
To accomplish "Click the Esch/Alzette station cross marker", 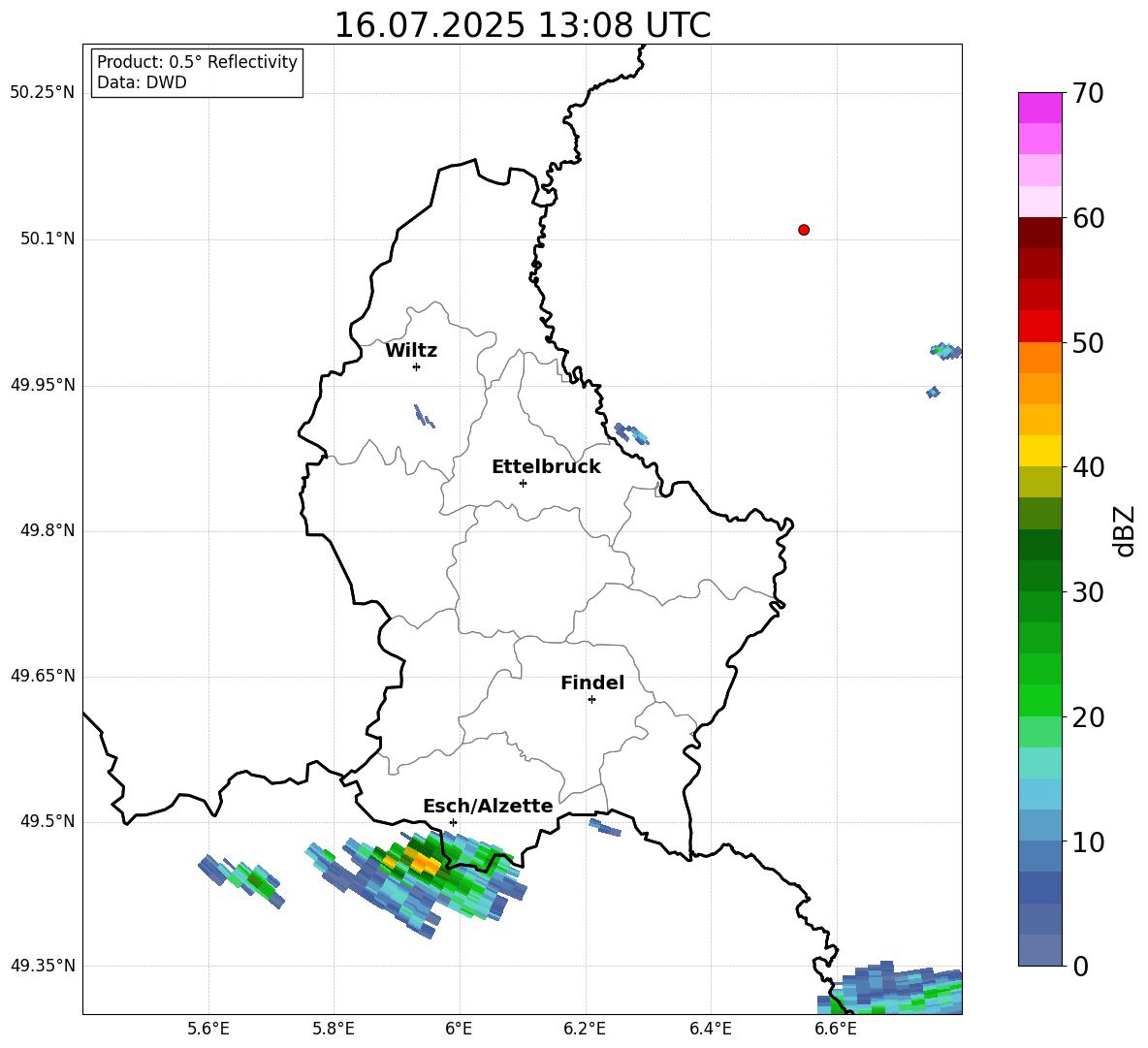I will (453, 822).
